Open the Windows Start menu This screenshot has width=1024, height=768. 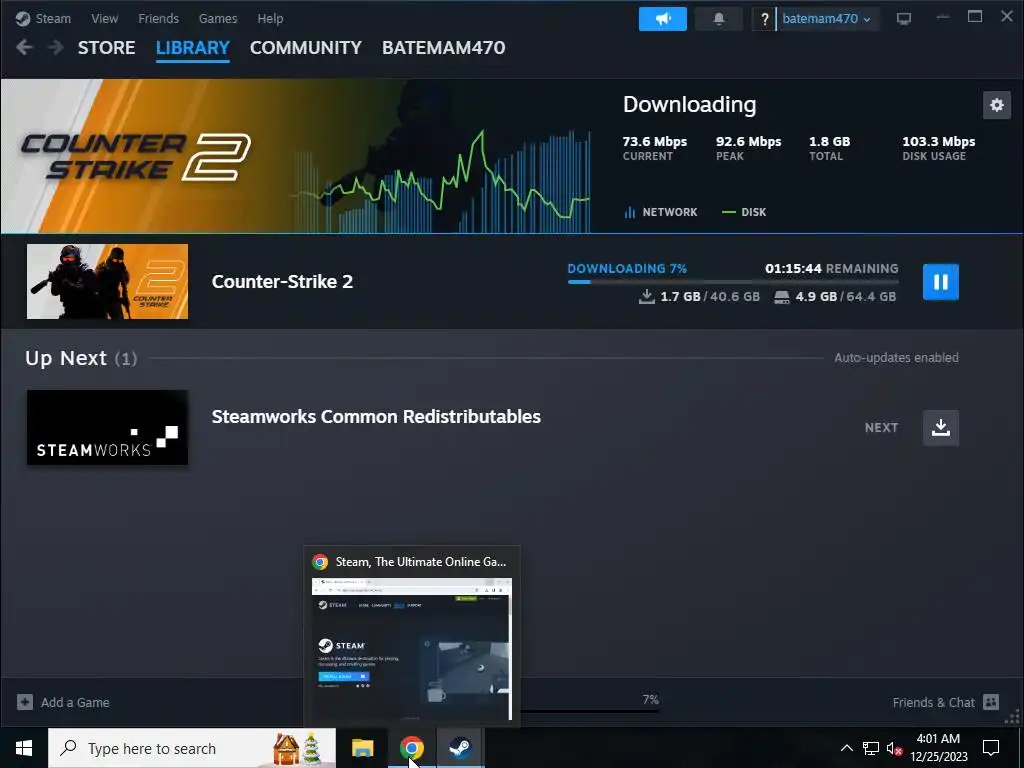[24, 748]
